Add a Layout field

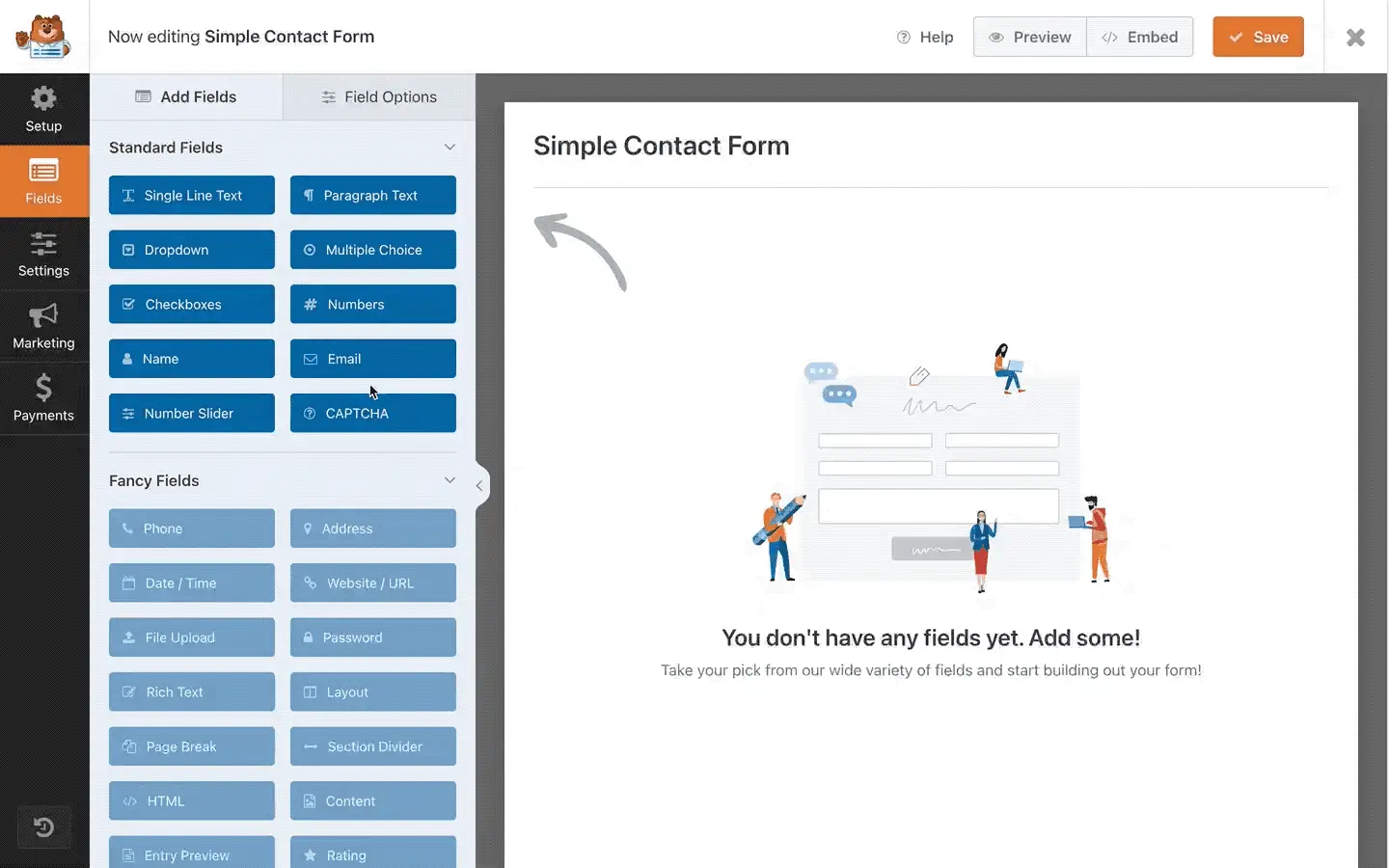tap(373, 692)
